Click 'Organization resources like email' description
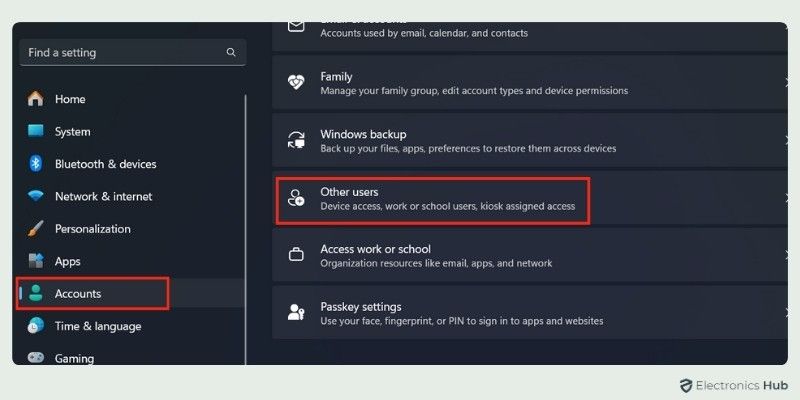The image size is (800, 400). [x=436, y=264]
